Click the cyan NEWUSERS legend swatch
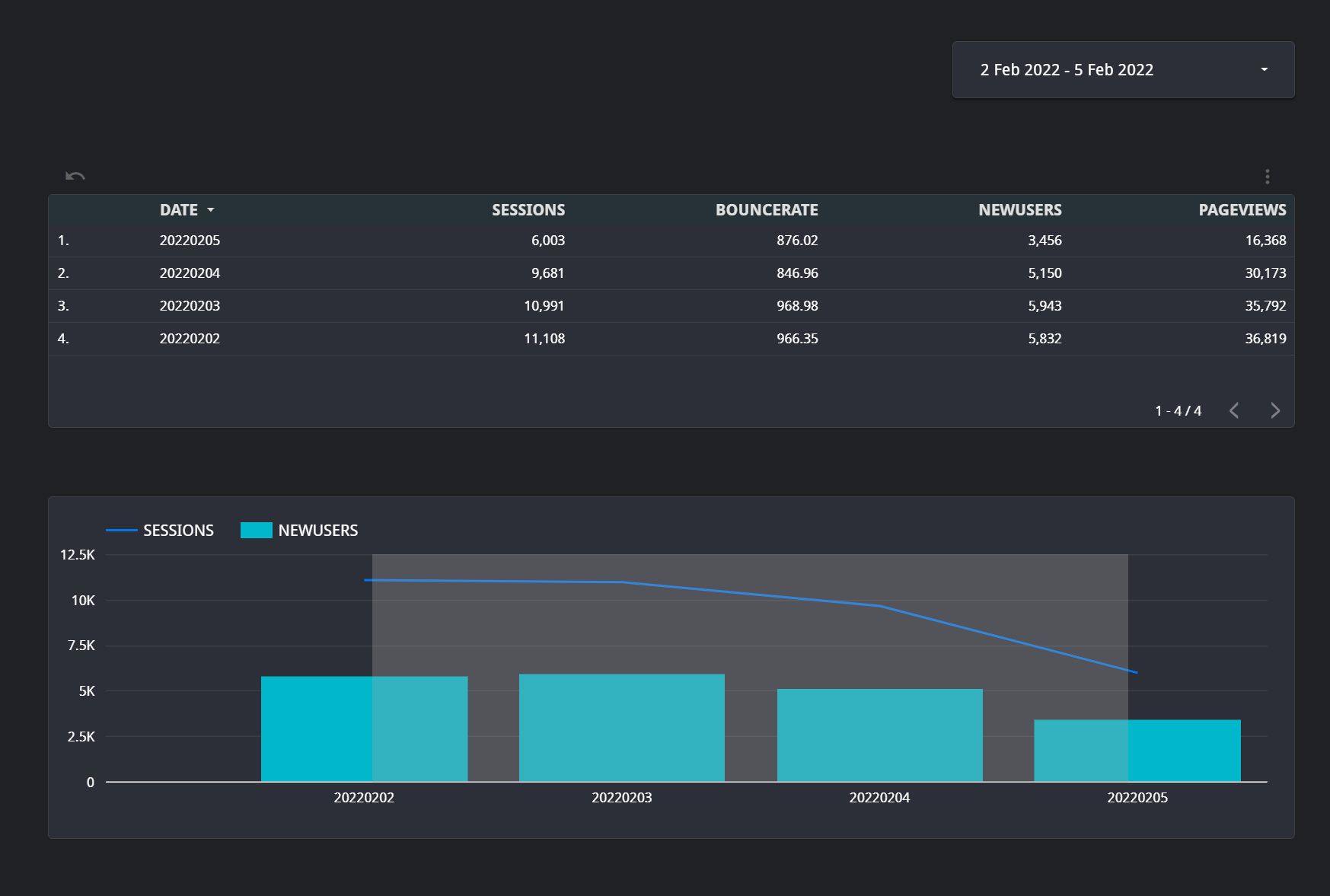Screen dimensions: 1330x896 [256, 531]
